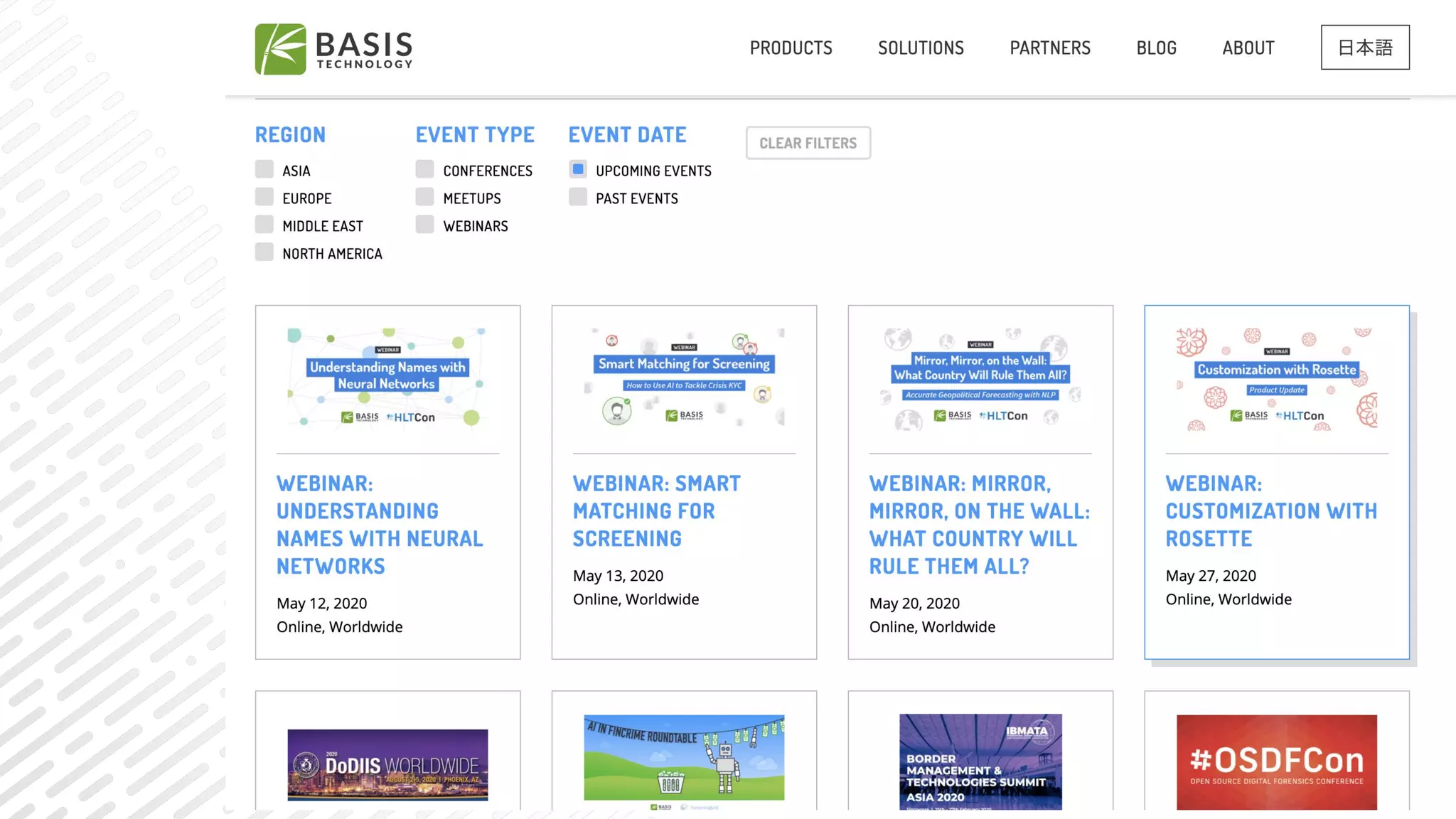Enable the Past Events checkbox
This screenshot has height=819, width=1456.
[578, 197]
